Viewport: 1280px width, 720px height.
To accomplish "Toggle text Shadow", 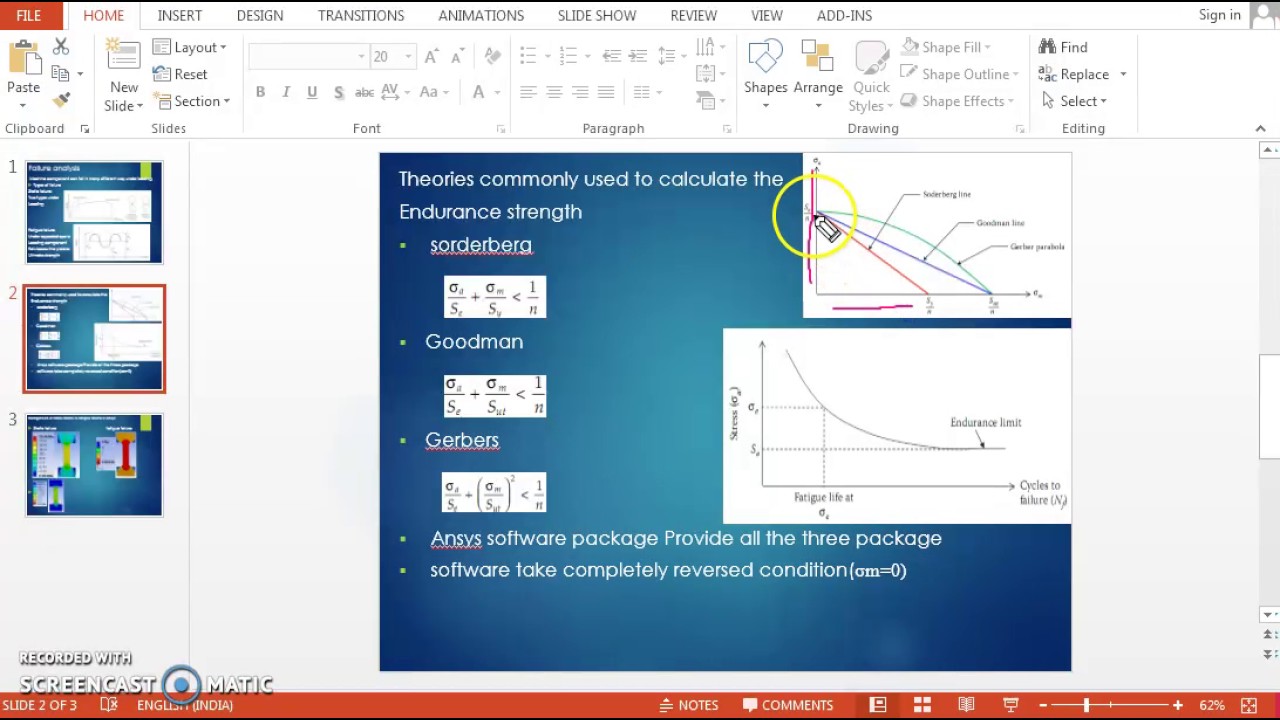I will click(338, 92).
